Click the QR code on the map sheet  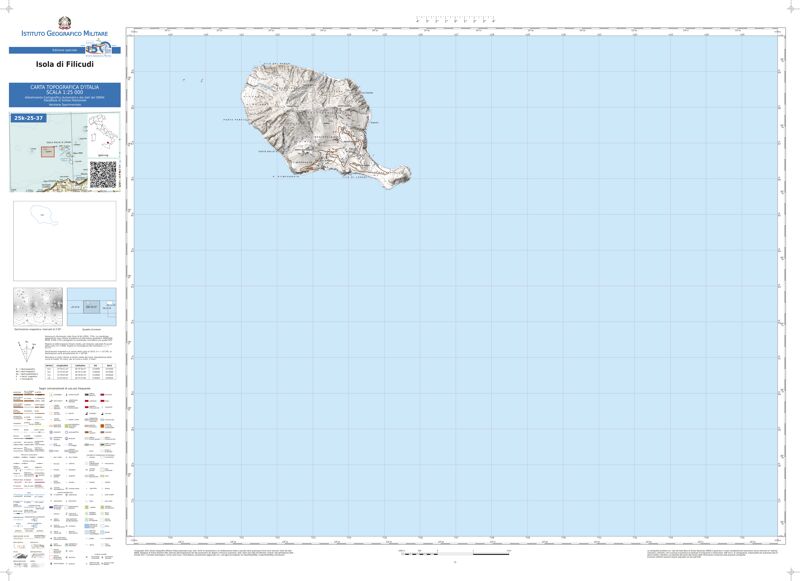pos(103,174)
